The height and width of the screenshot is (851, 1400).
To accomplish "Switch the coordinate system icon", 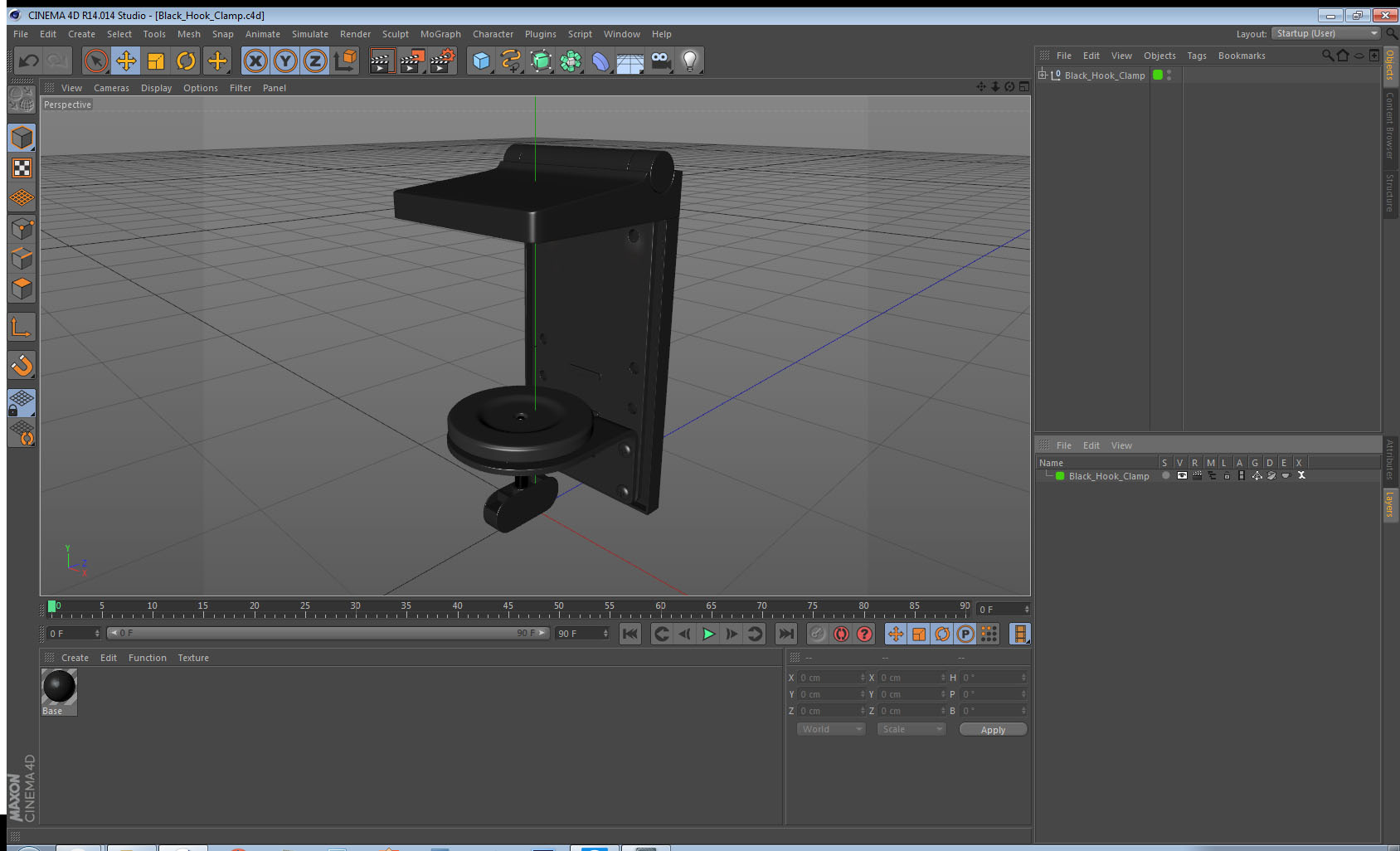I will [345, 61].
